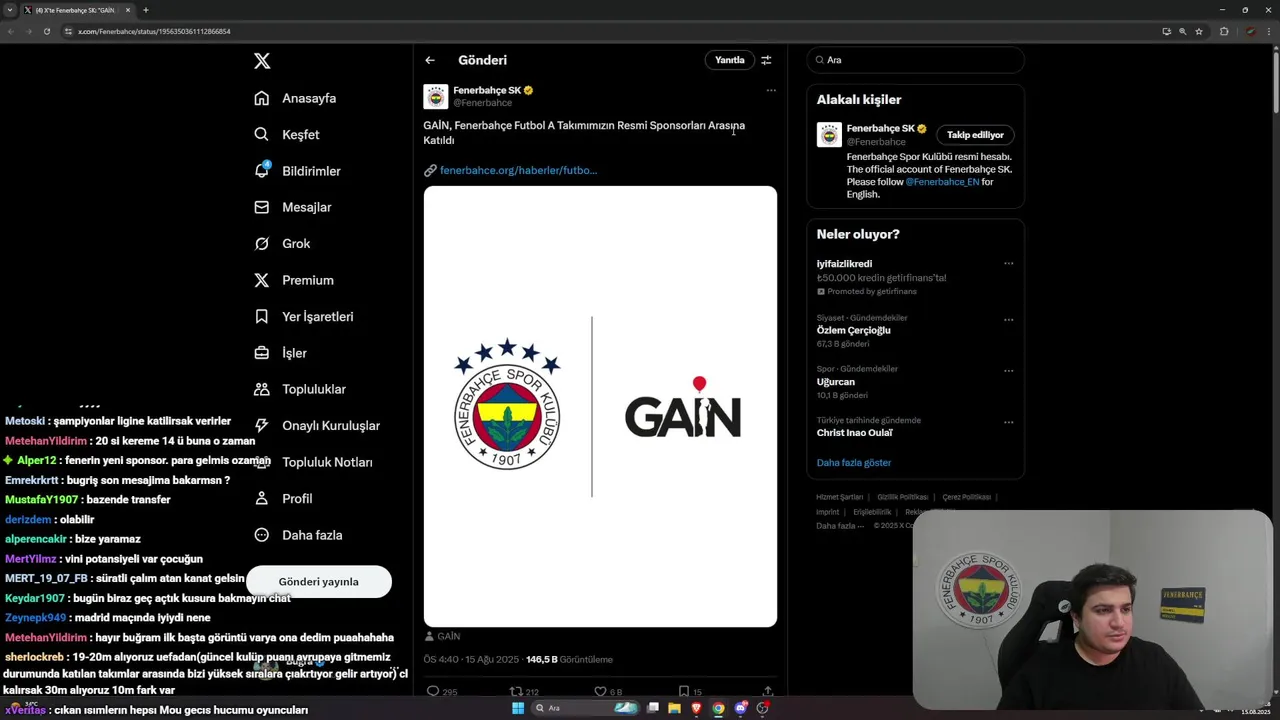Open Discord from the taskbar
Image resolution: width=1280 pixels, height=720 pixels.
[740, 708]
